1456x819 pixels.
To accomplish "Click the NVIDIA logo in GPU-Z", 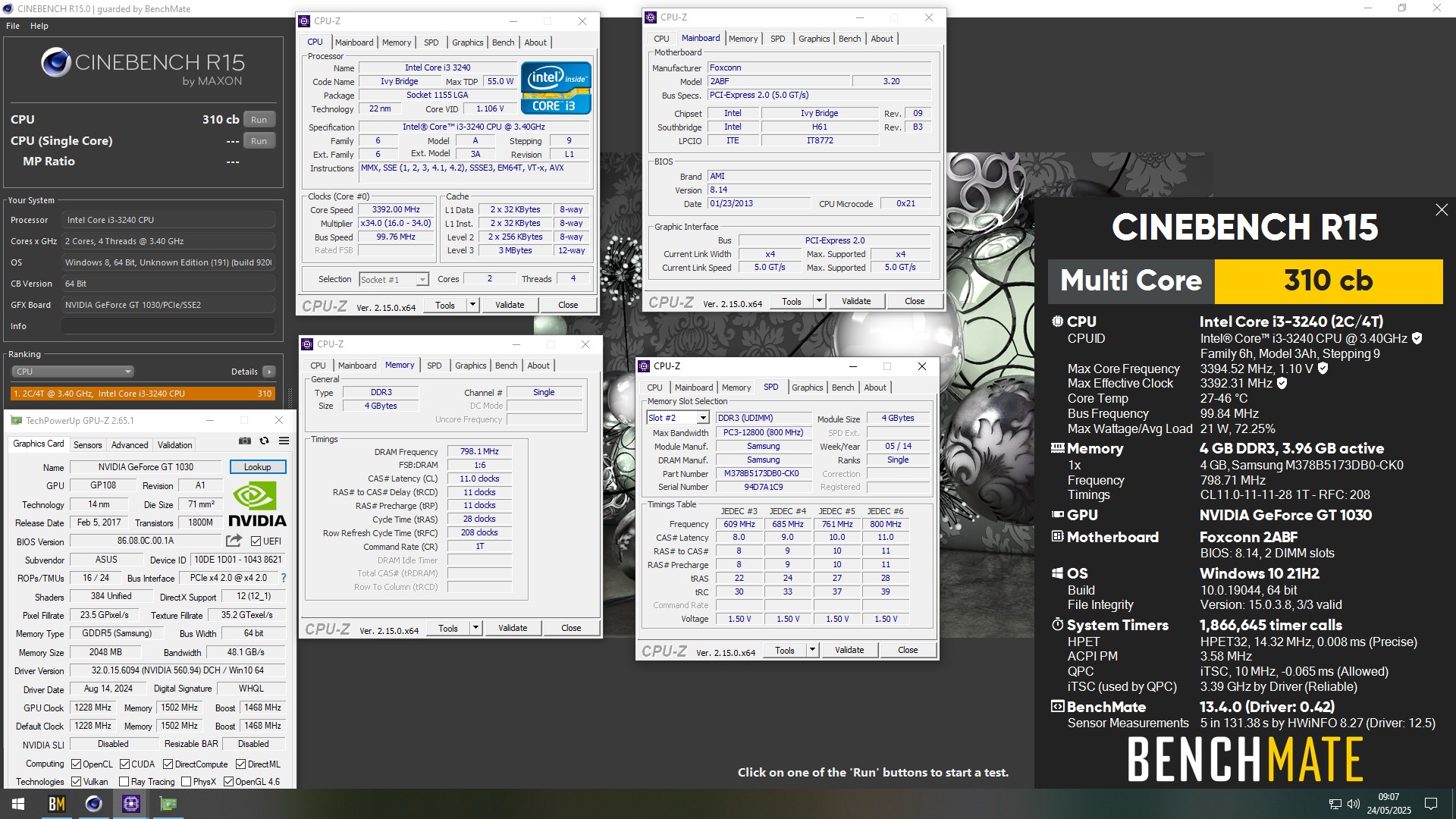I will [x=257, y=505].
